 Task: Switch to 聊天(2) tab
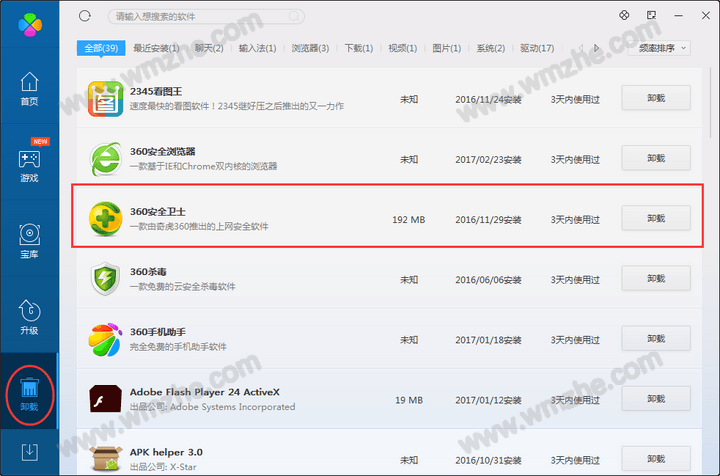click(209, 48)
